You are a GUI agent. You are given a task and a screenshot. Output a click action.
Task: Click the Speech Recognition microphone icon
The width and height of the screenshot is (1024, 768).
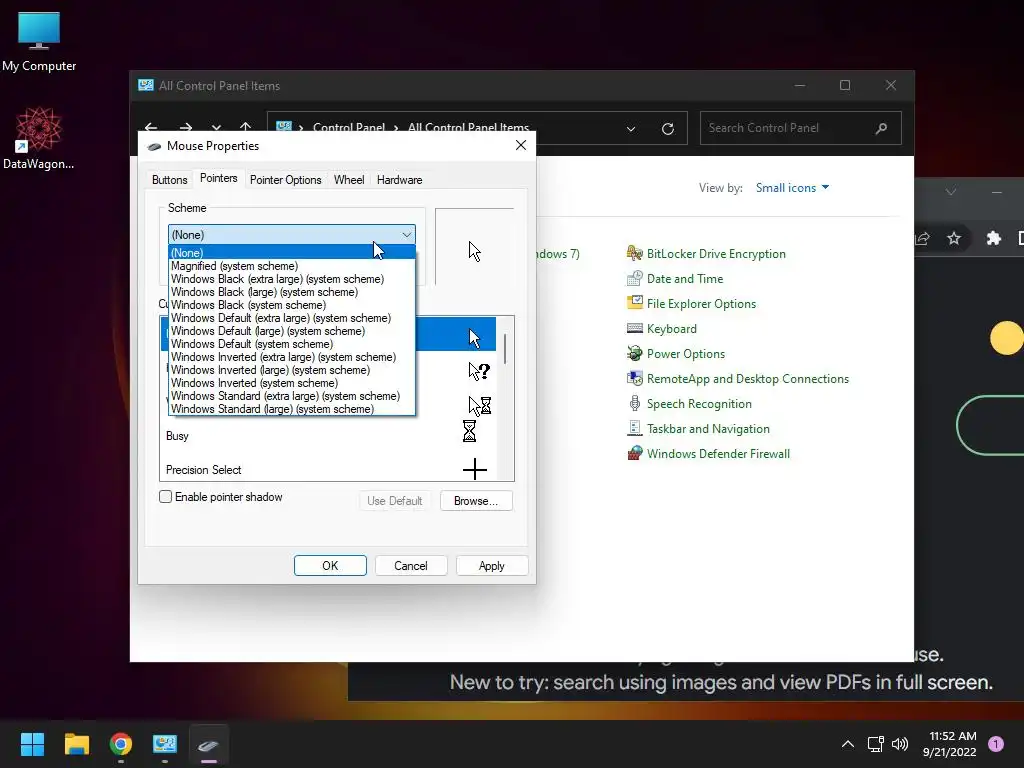[634, 404]
